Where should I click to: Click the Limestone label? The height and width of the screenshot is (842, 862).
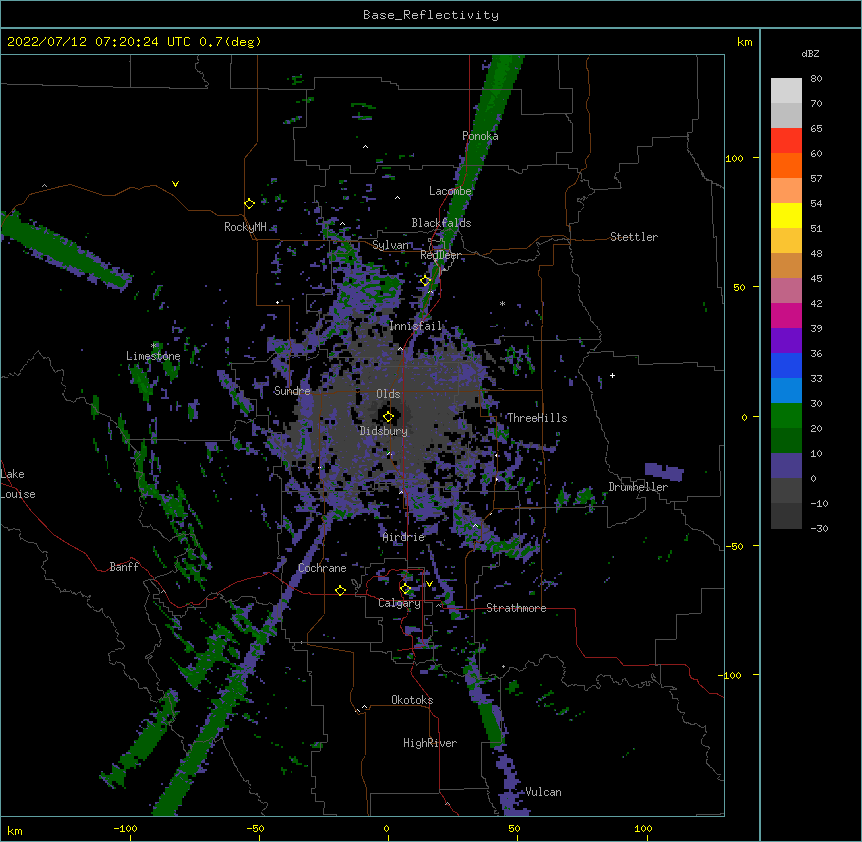(x=153, y=356)
